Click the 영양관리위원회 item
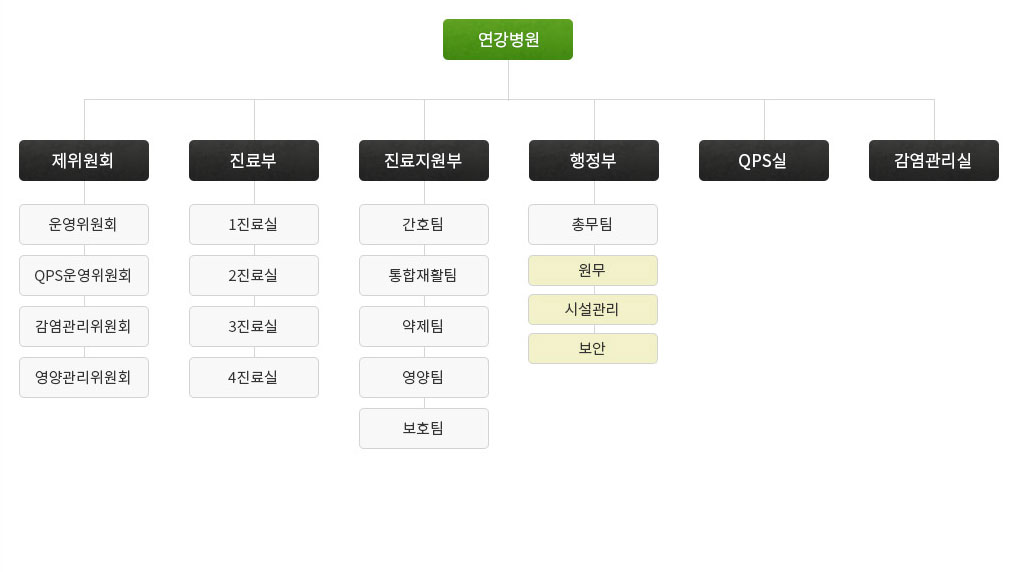 pos(84,378)
